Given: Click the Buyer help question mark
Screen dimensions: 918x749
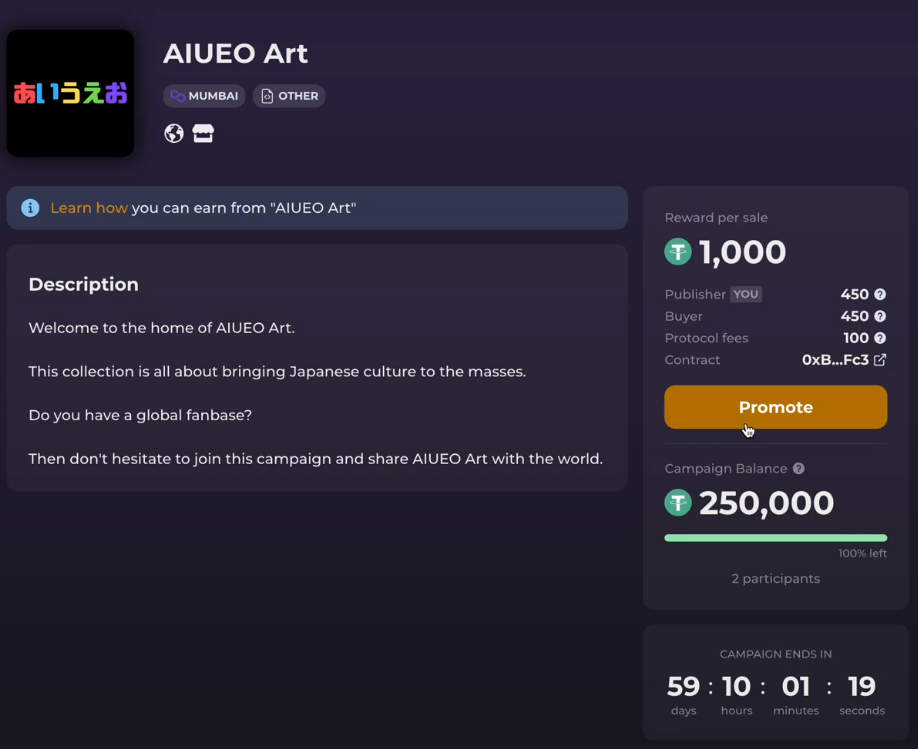Looking at the screenshot, I should pos(880,316).
